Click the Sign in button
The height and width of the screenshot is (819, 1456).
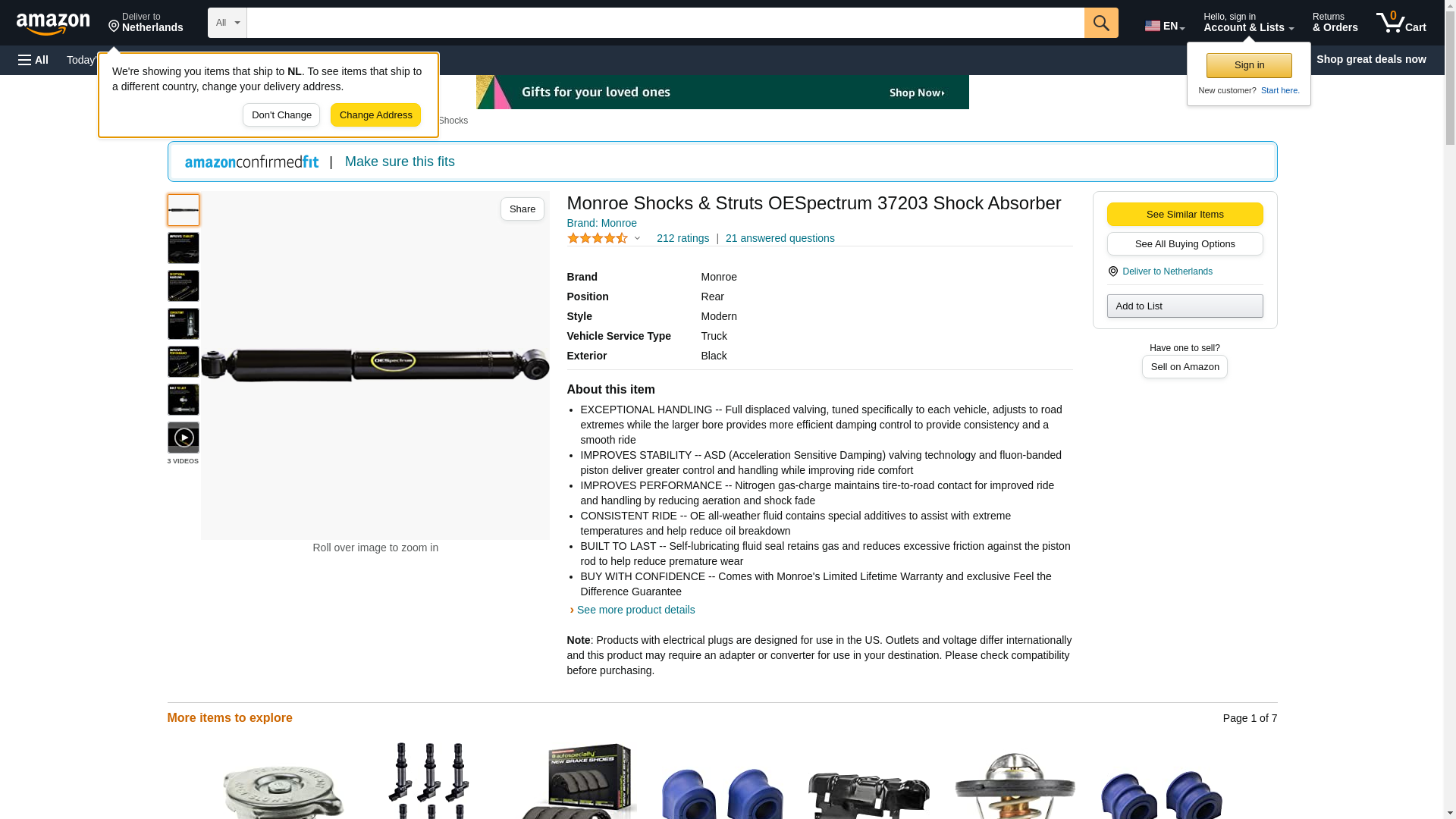pyautogui.click(x=1248, y=65)
